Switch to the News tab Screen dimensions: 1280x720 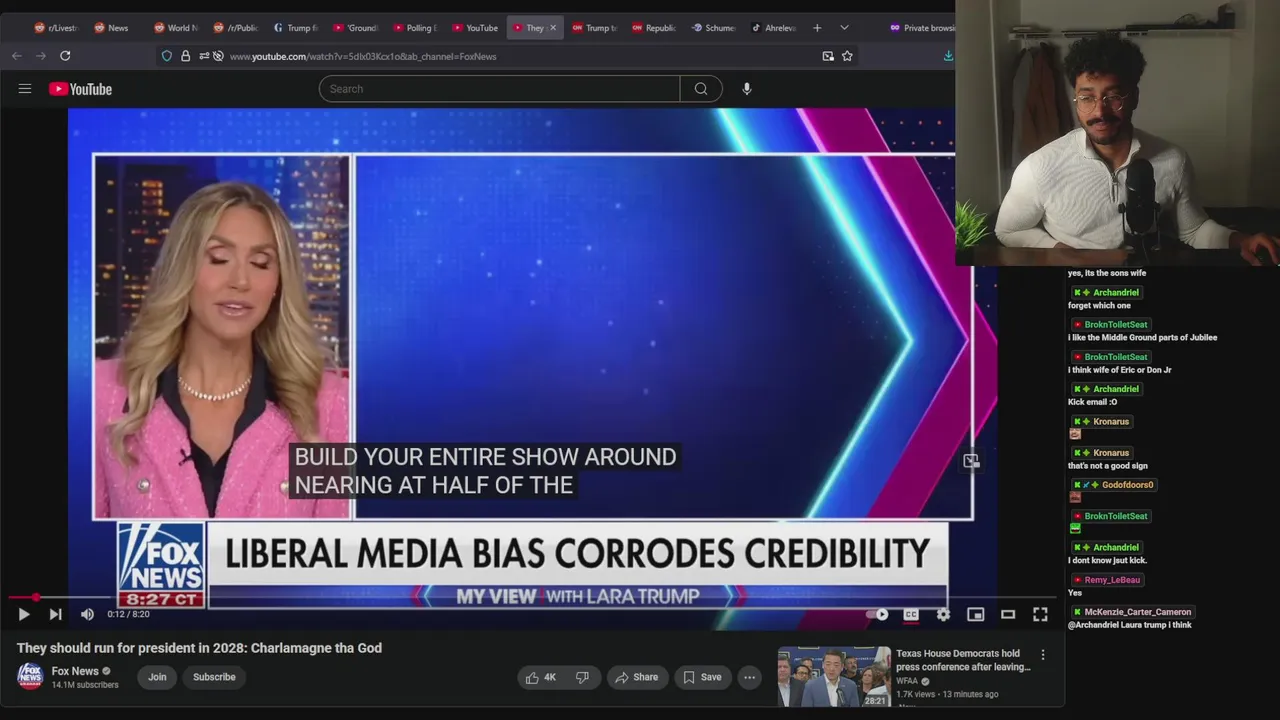coord(112,28)
